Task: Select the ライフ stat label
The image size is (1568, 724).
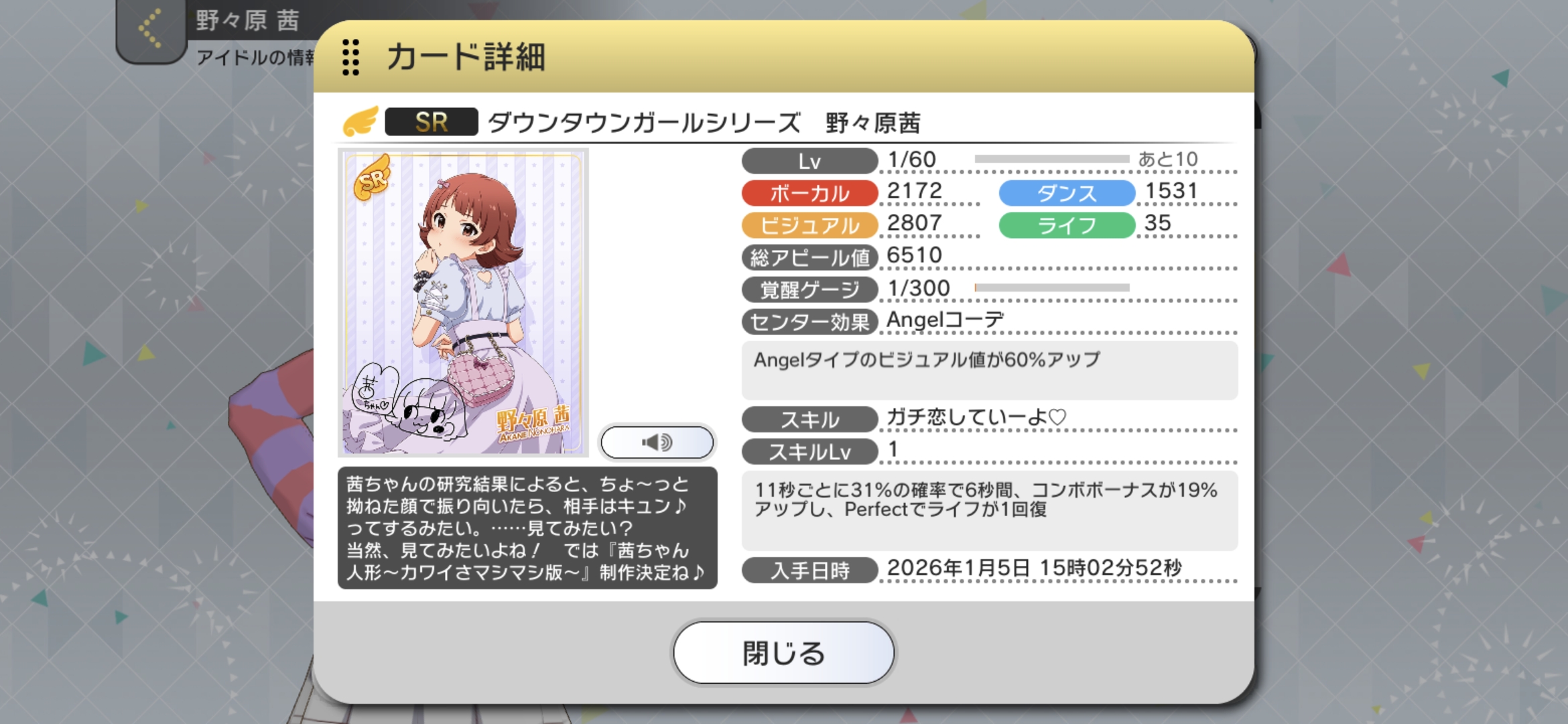Action: click(1067, 225)
